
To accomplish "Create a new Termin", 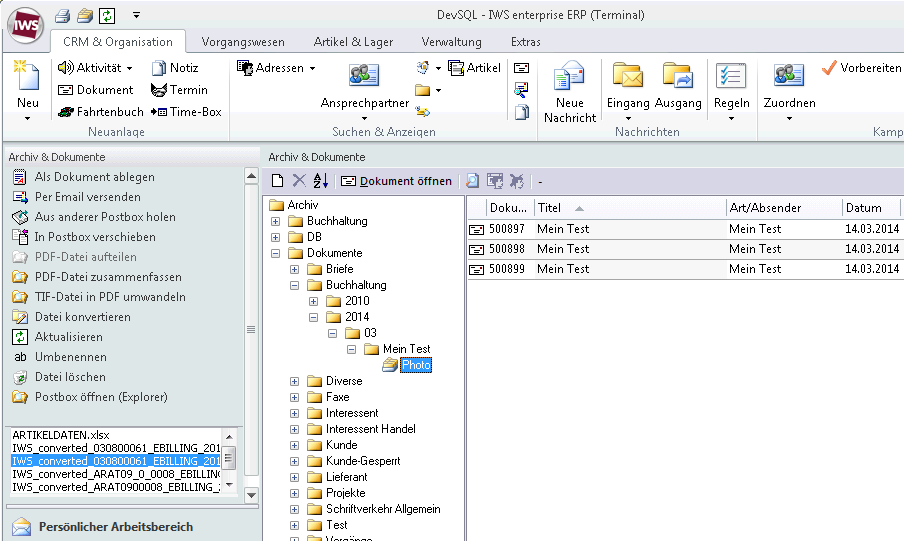I will tap(179, 90).
